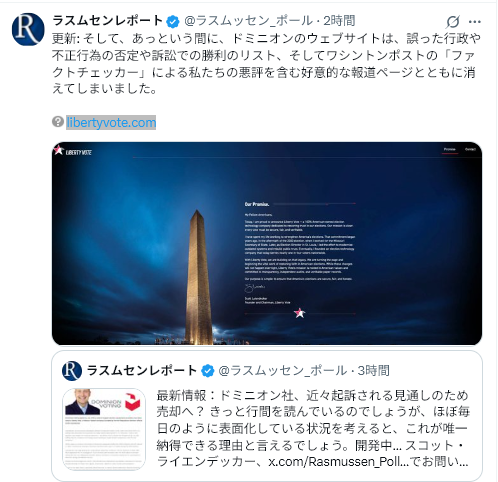Click the blue verified badge on main tweet

[x=173, y=22]
